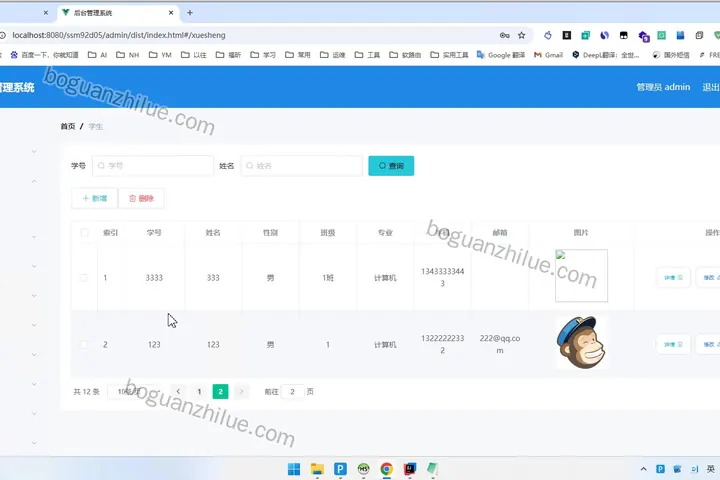Open the Gmail bookmark
720x480 pixels.
click(x=548, y=55)
